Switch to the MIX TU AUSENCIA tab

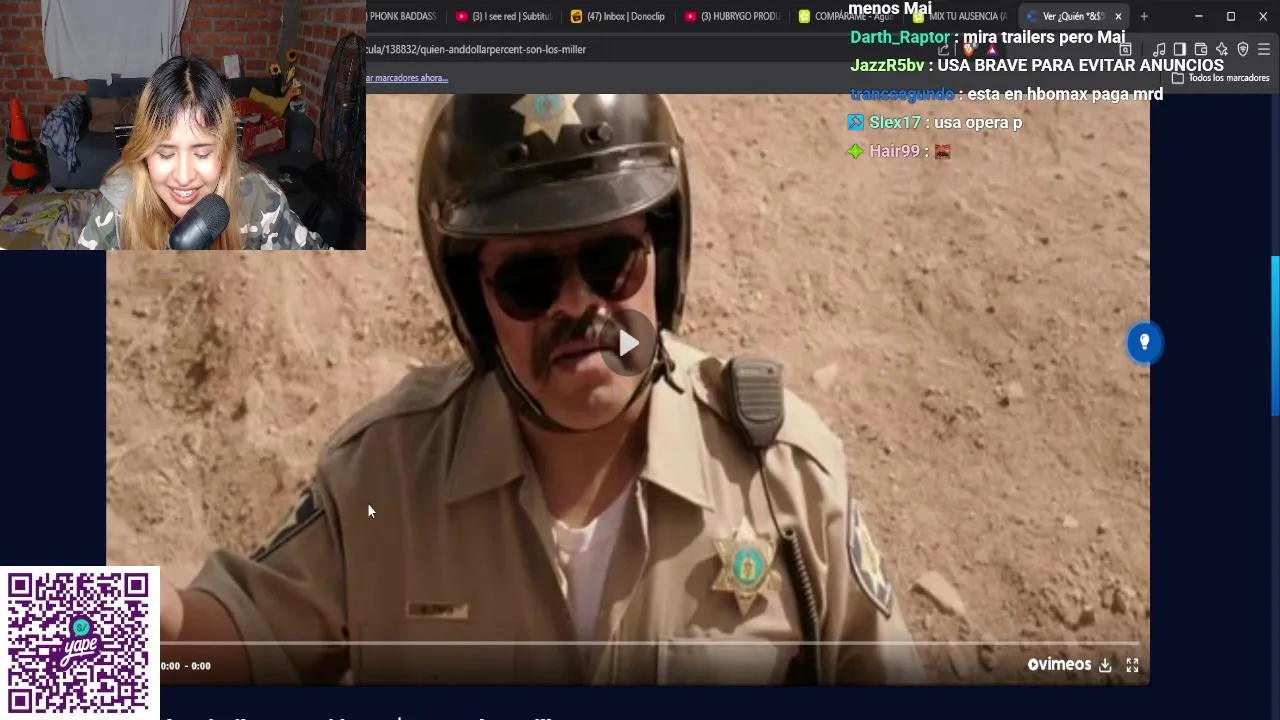pyautogui.click(x=960, y=16)
